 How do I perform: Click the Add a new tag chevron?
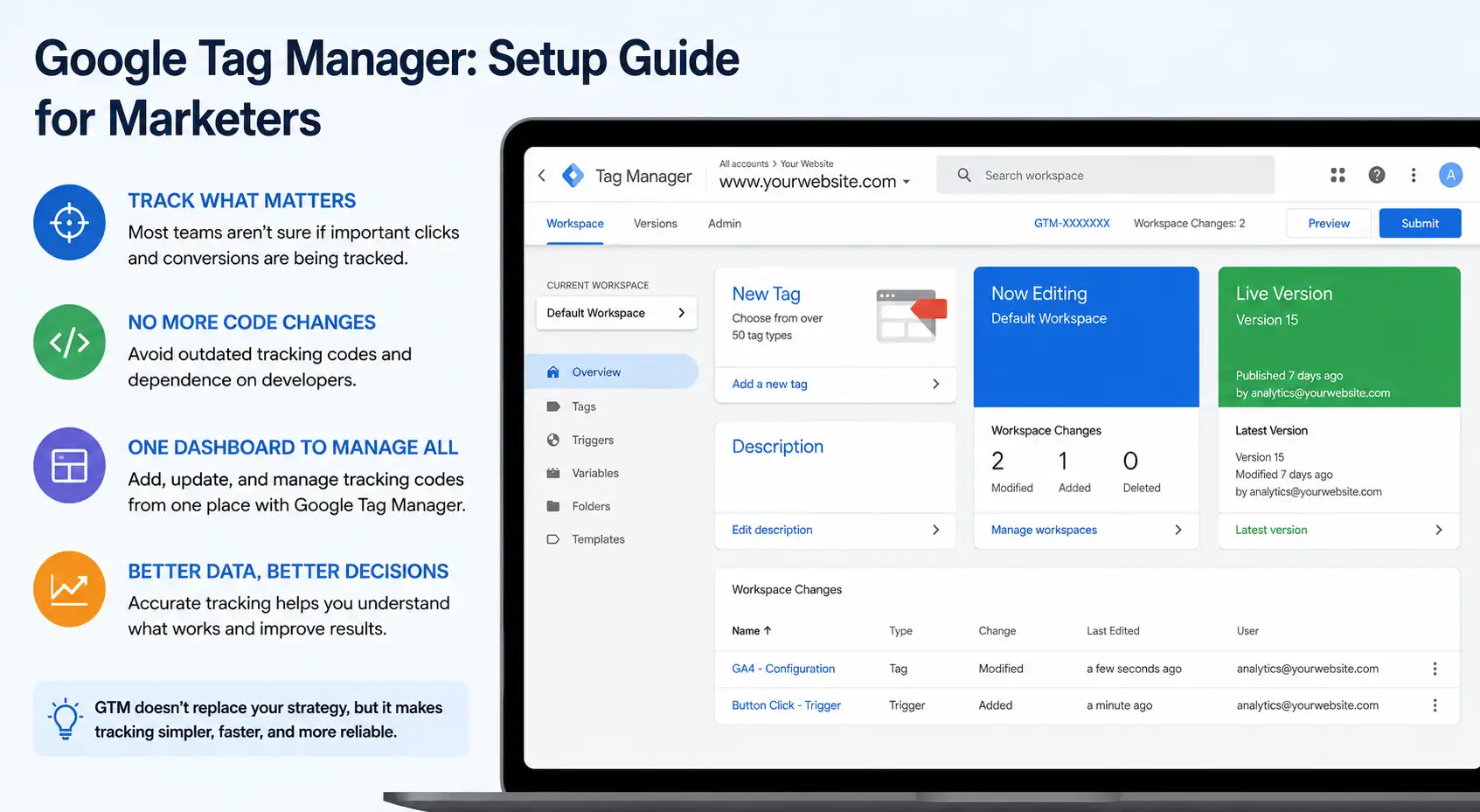(935, 384)
